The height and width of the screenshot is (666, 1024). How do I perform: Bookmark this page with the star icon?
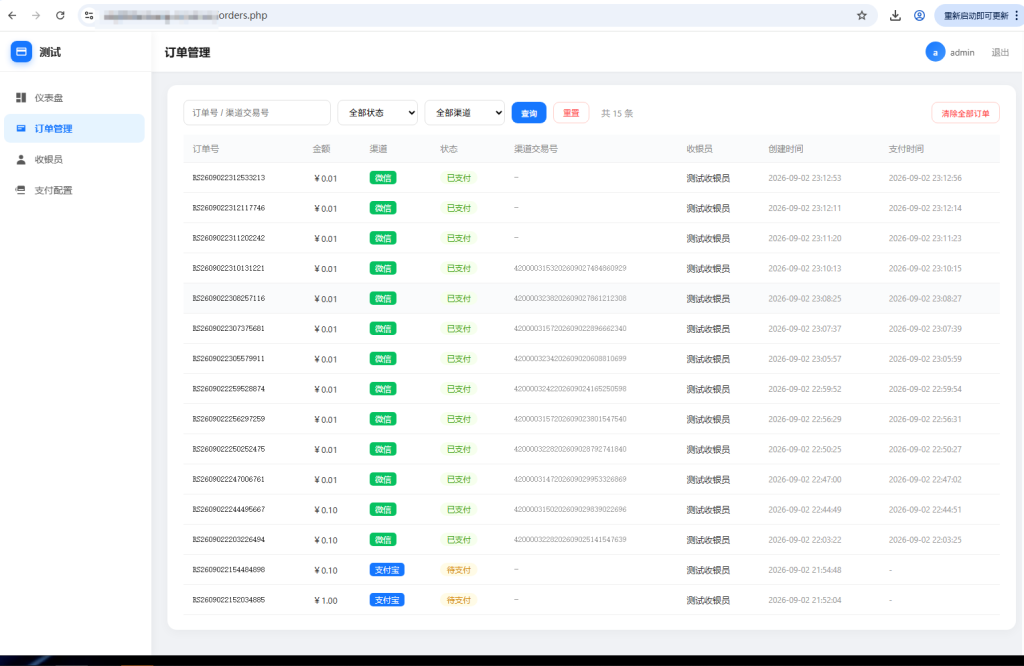[x=862, y=16]
